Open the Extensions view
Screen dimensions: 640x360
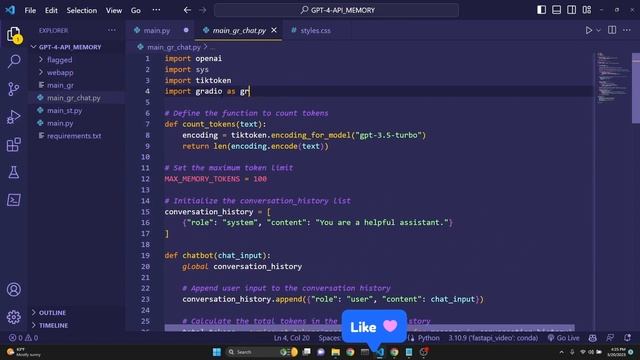point(14,144)
